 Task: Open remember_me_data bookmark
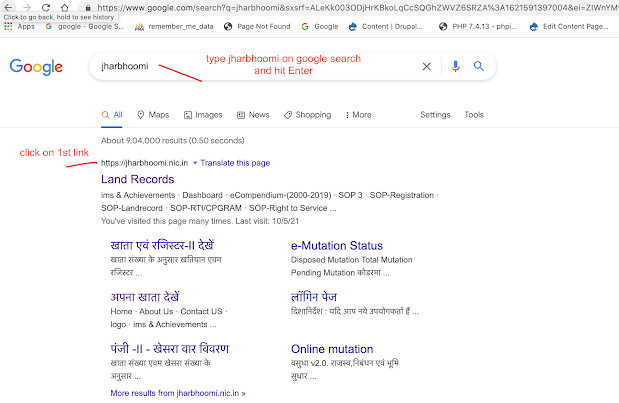(174, 26)
